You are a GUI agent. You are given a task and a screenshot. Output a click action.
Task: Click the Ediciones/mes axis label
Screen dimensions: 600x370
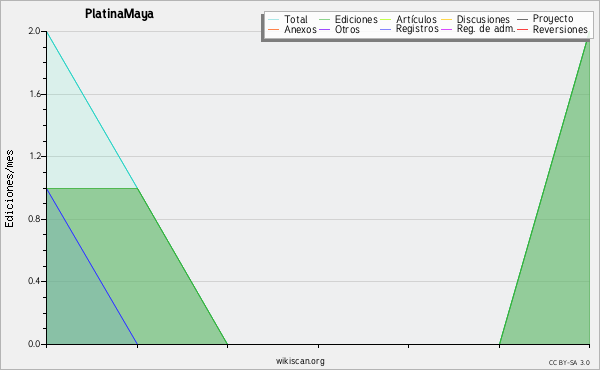pyautogui.click(x=9, y=189)
